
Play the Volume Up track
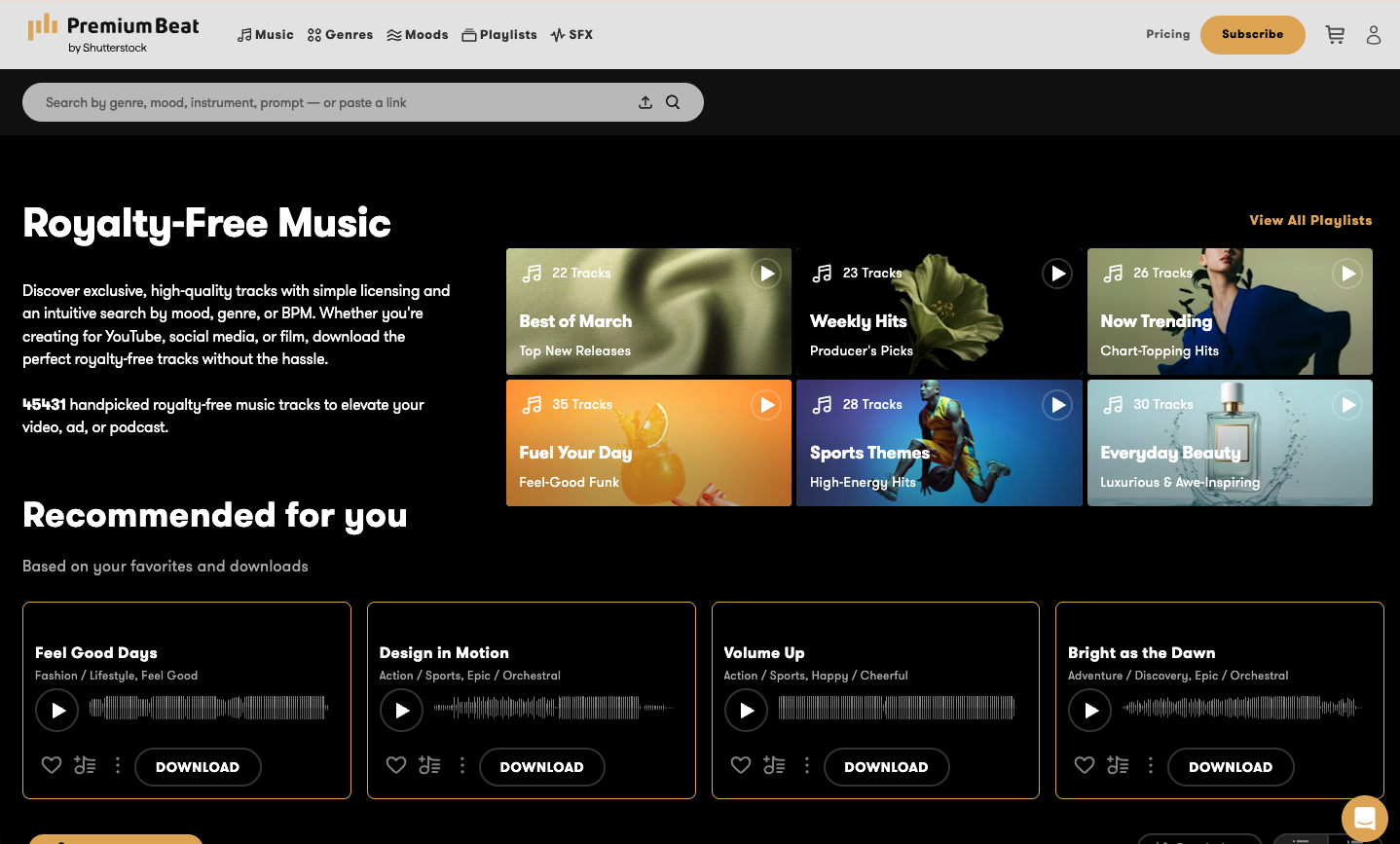746,711
